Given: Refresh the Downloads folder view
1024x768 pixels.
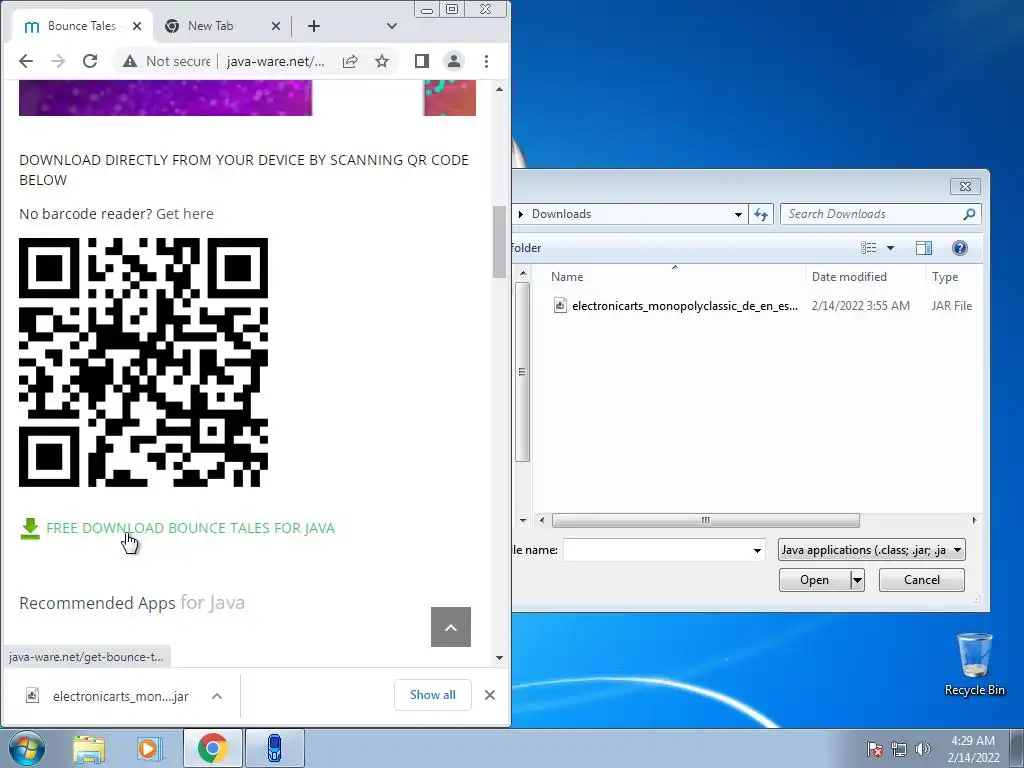Looking at the screenshot, I should [x=761, y=214].
